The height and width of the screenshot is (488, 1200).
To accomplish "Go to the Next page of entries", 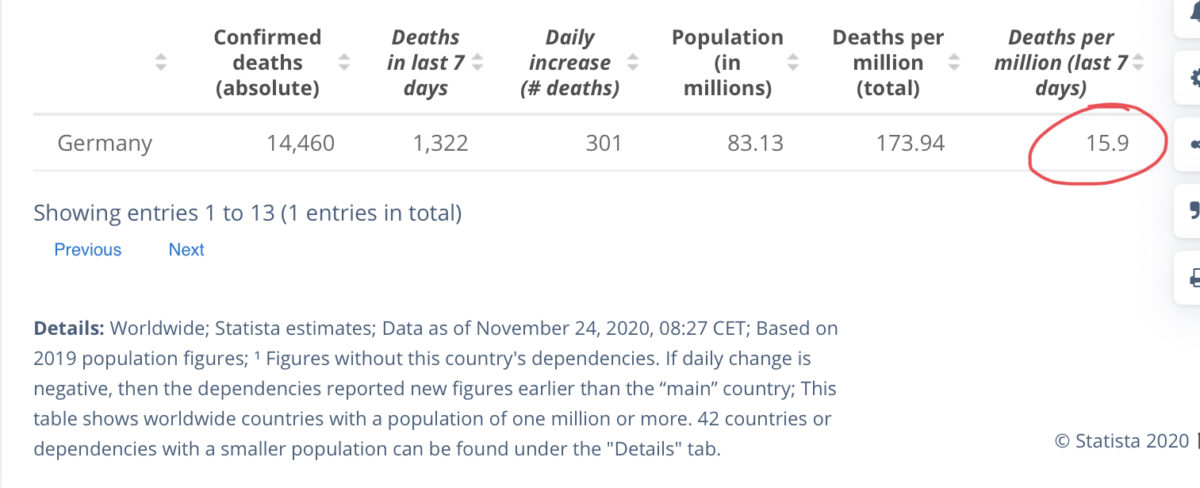I will point(186,250).
